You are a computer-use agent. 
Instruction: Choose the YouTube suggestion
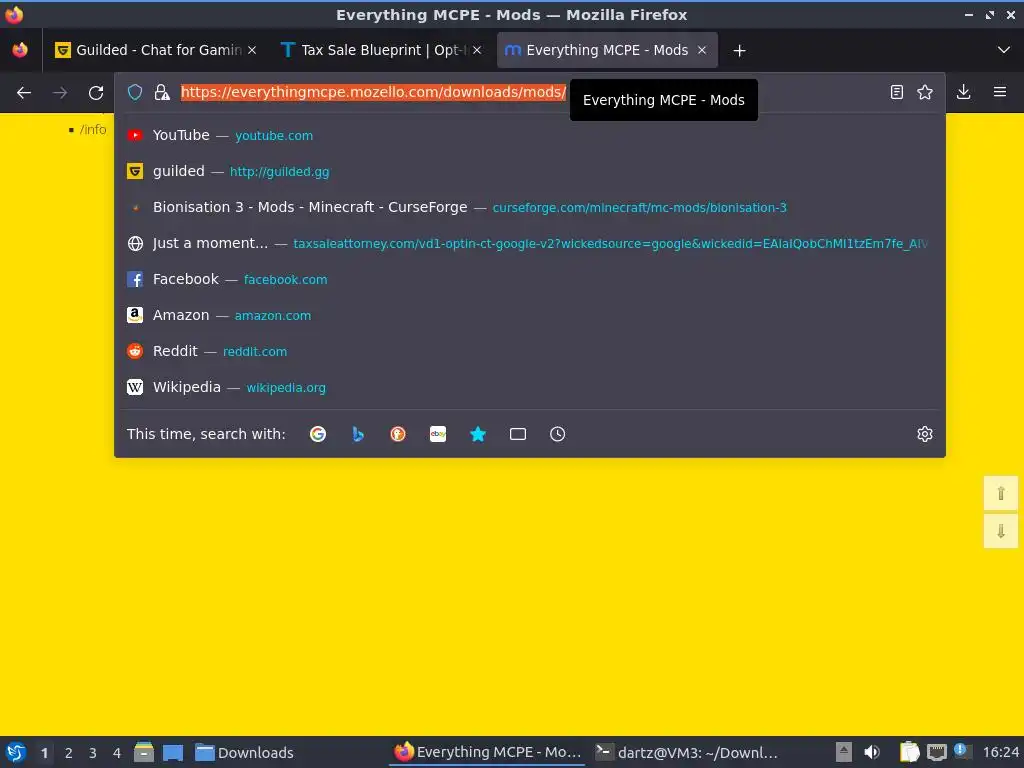click(530, 135)
